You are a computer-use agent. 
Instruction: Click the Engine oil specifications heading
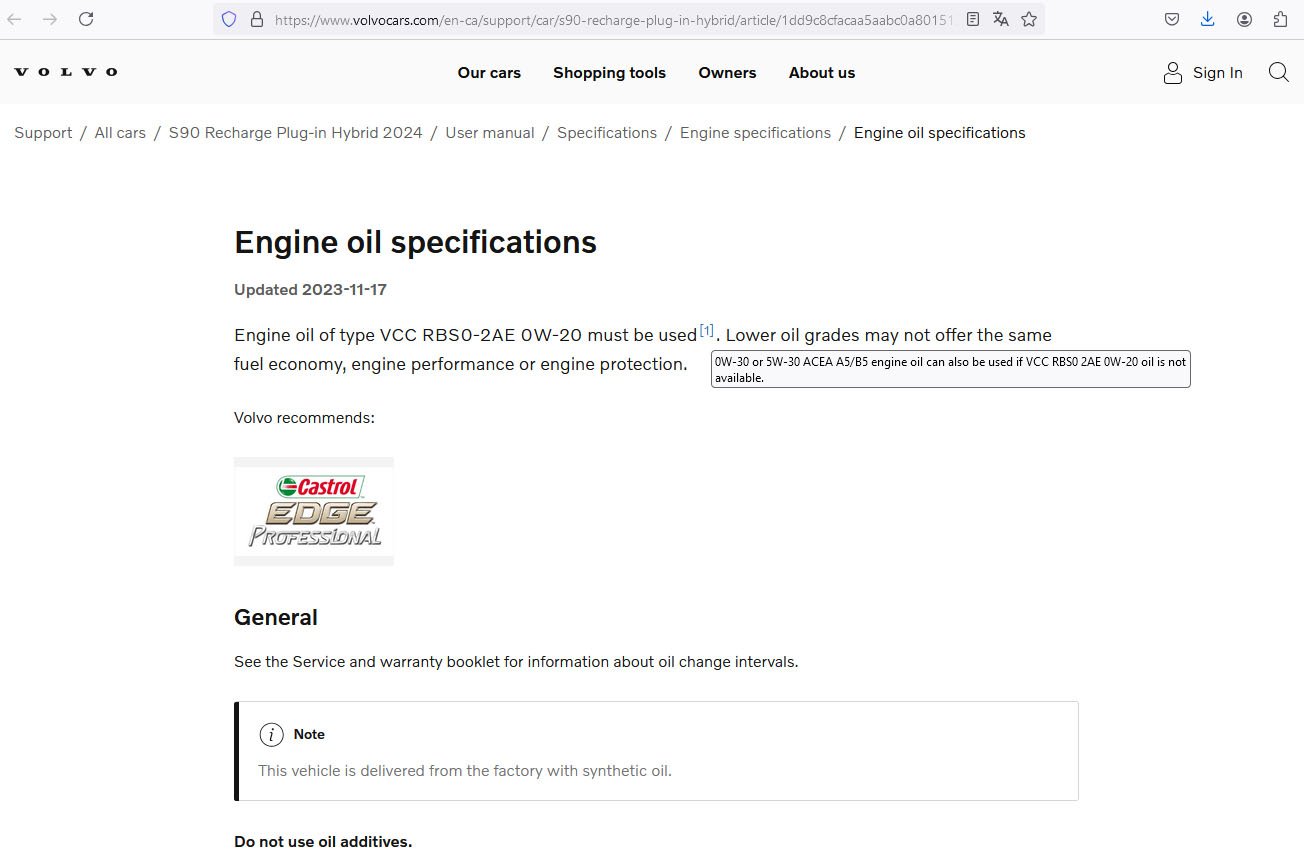(x=415, y=242)
